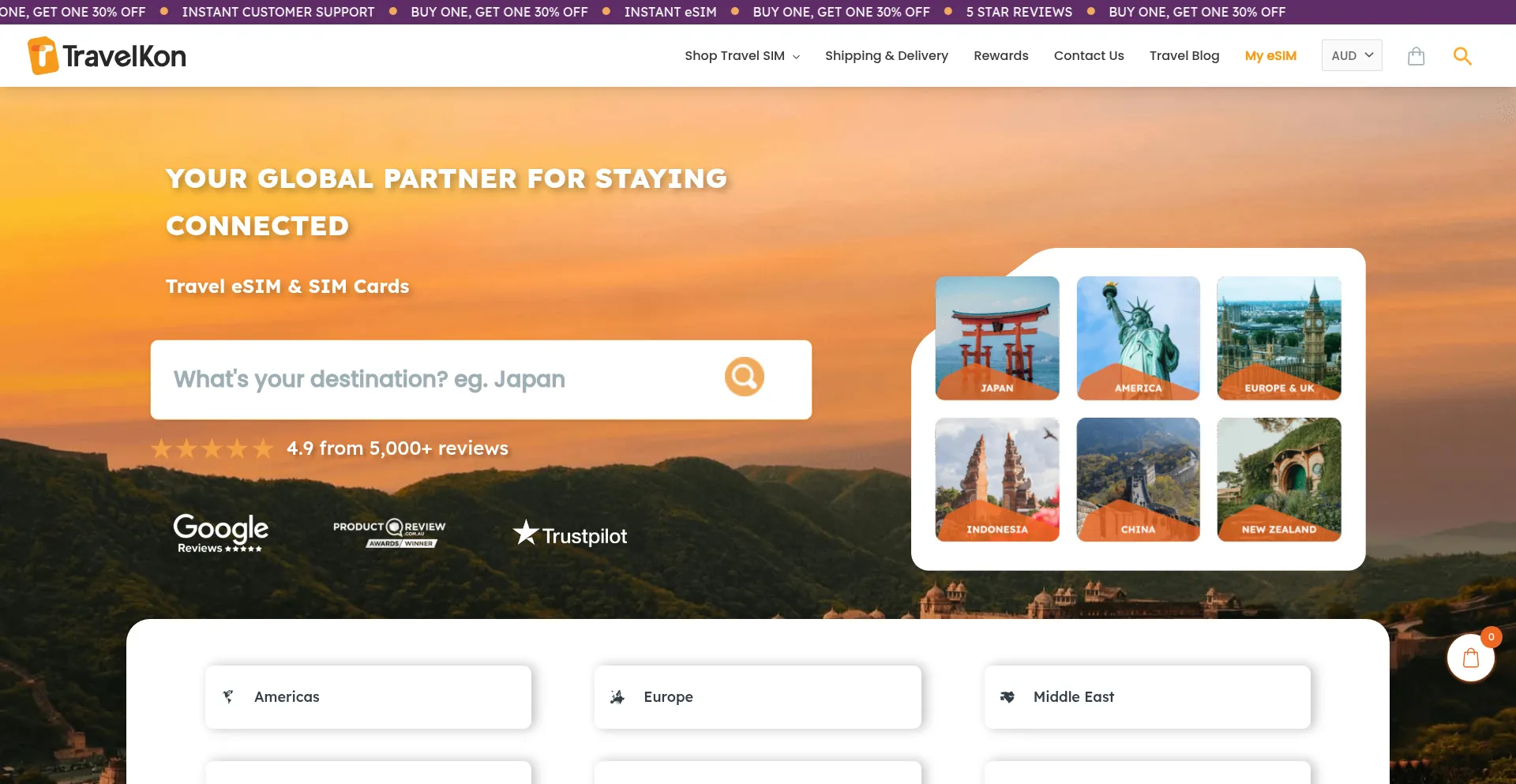Open the TravelKon logo homepage link

coord(107,56)
